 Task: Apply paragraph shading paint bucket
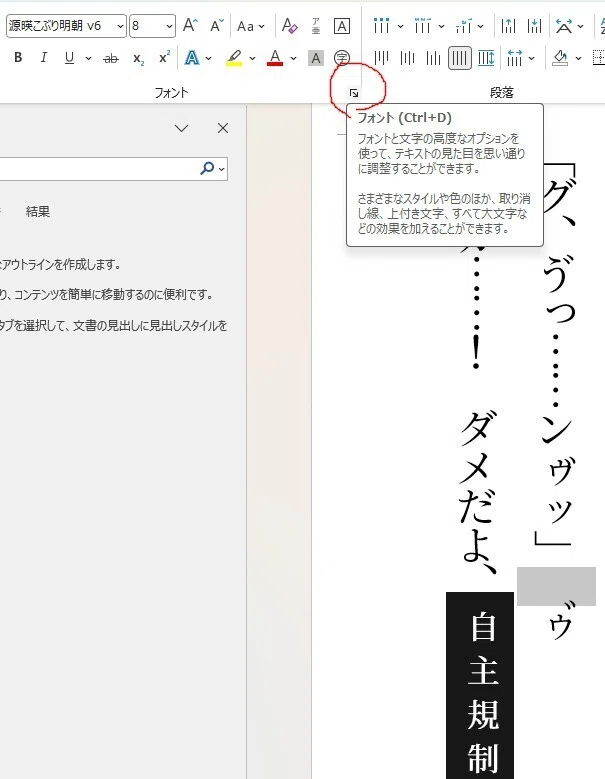(x=561, y=59)
